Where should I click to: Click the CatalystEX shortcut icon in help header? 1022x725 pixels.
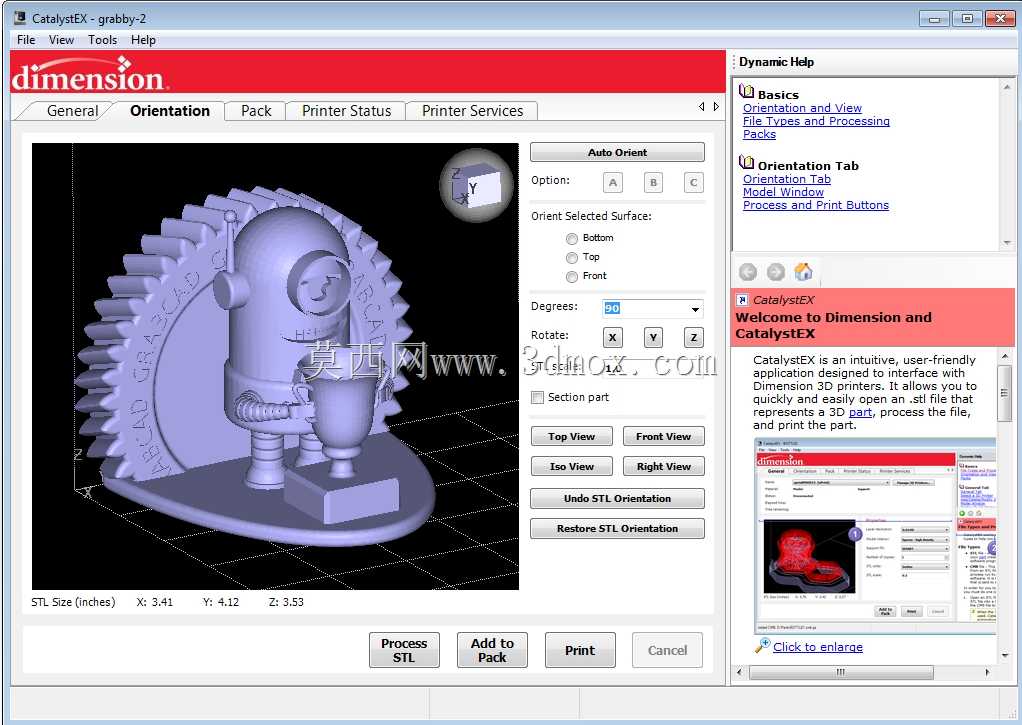[742, 300]
